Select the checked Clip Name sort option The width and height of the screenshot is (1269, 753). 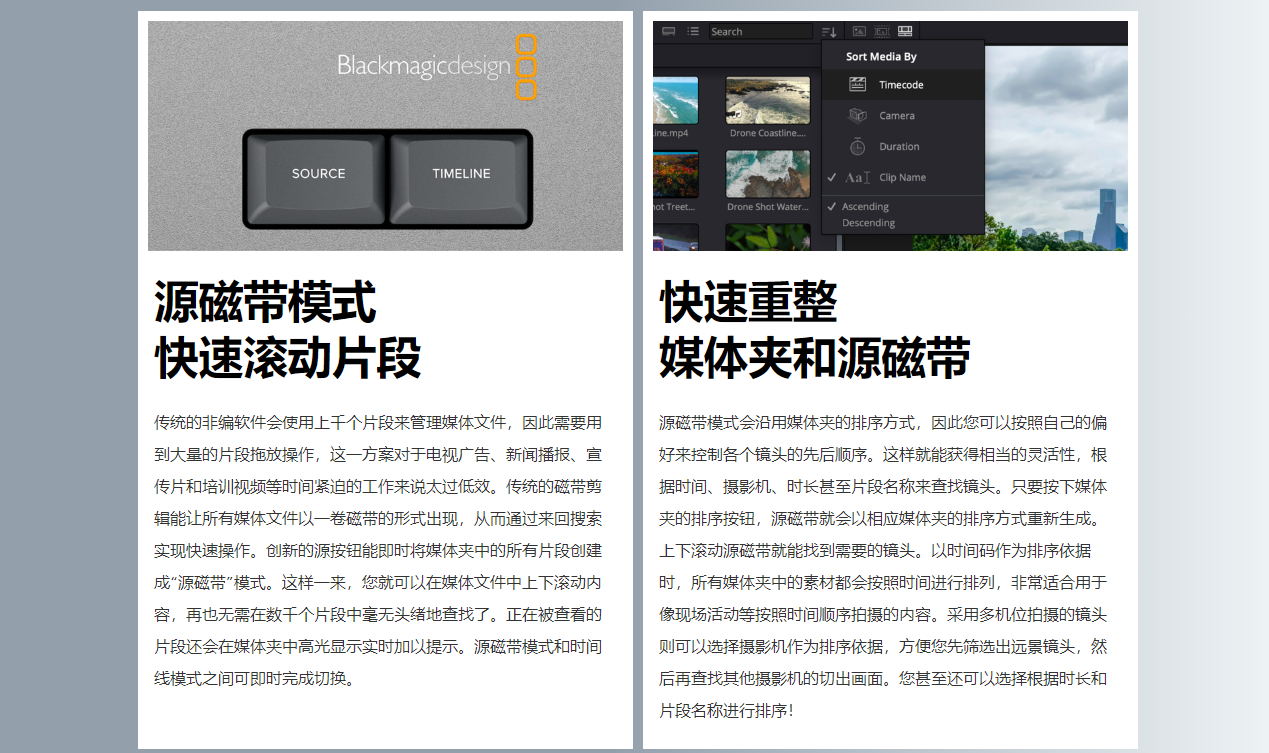pyautogui.click(x=902, y=177)
